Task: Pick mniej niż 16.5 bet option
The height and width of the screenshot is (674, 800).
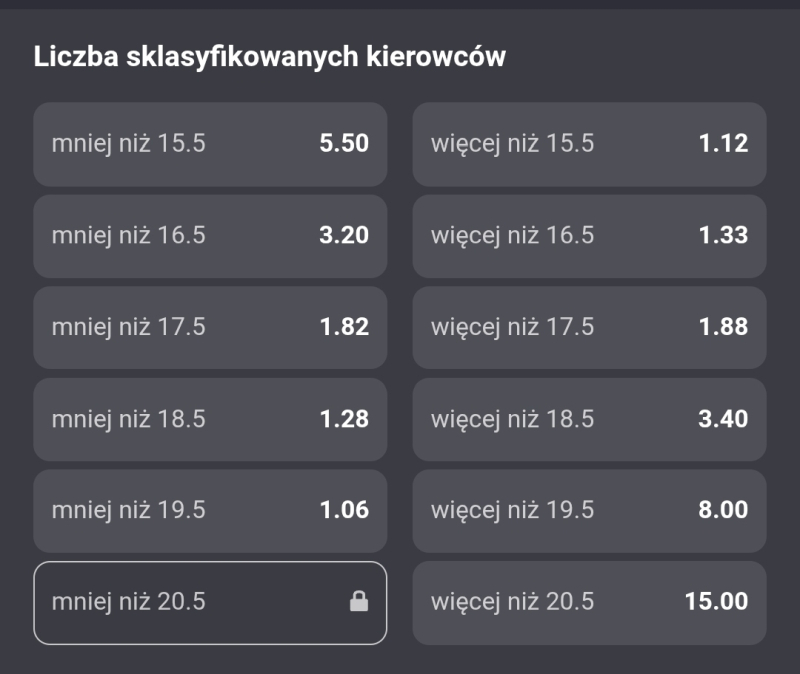Action: point(210,236)
